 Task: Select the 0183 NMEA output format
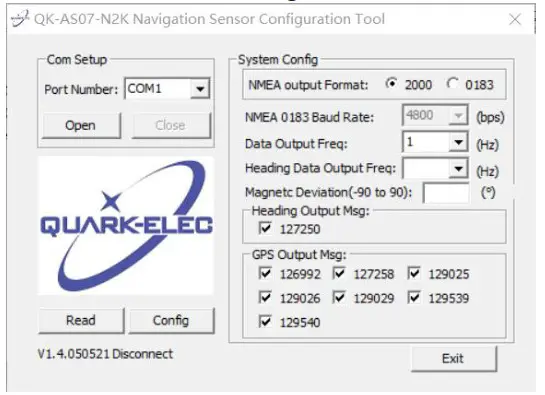click(452, 84)
